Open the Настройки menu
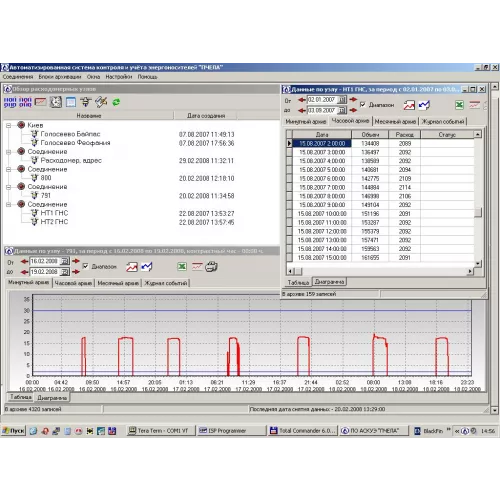 [119, 77]
